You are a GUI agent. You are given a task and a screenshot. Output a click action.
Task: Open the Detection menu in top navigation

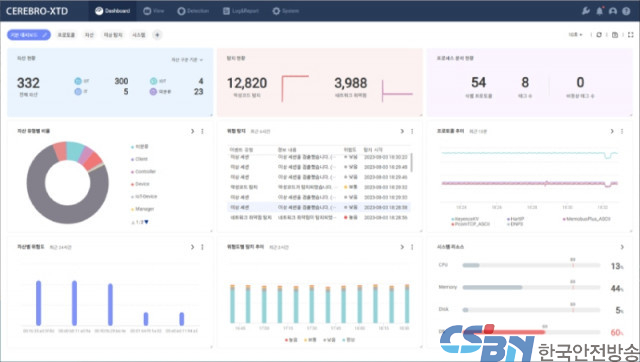coord(193,11)
